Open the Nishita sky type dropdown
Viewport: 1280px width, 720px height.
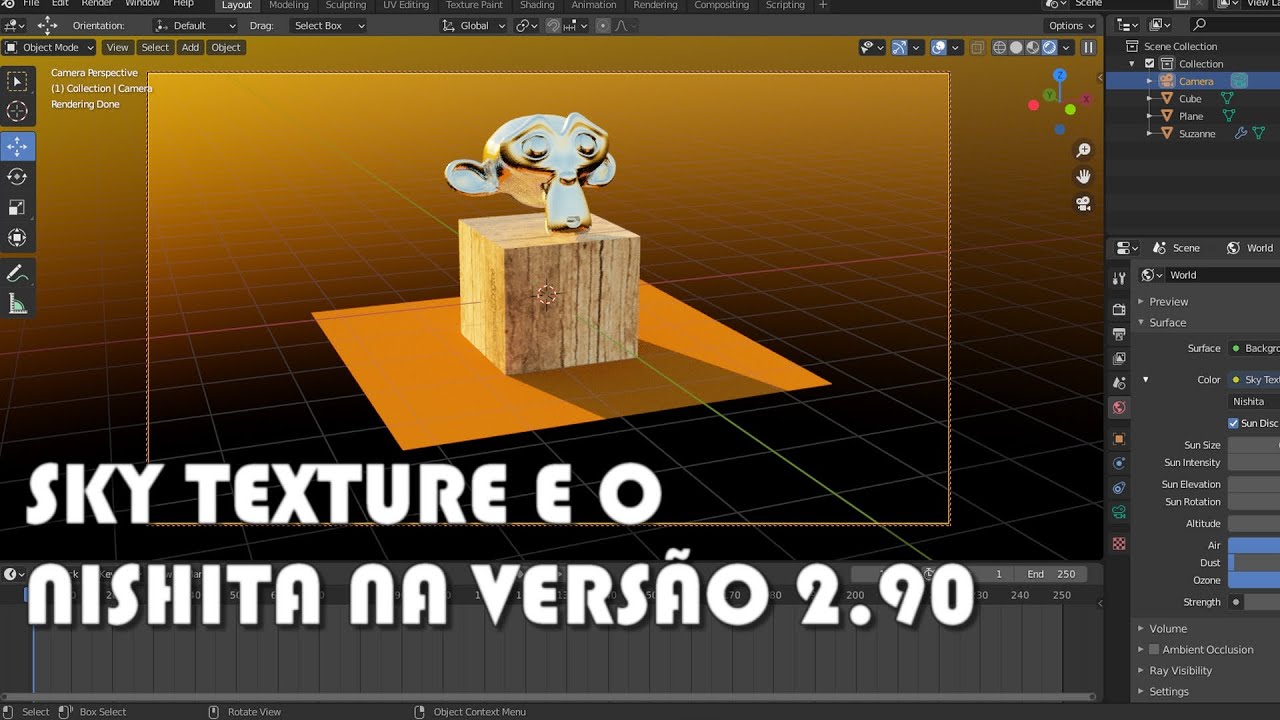click(x=1254, y=401)
